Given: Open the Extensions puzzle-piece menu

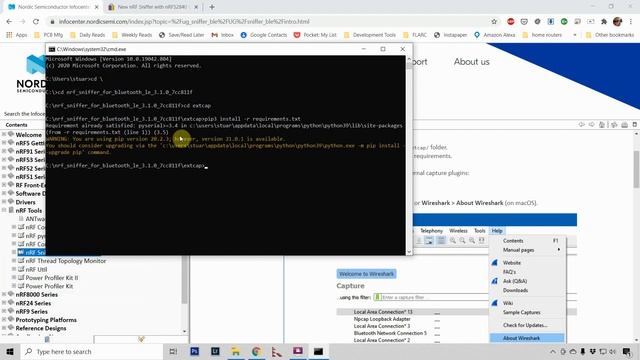Looking at the screenshot, I should click(604, 22).
